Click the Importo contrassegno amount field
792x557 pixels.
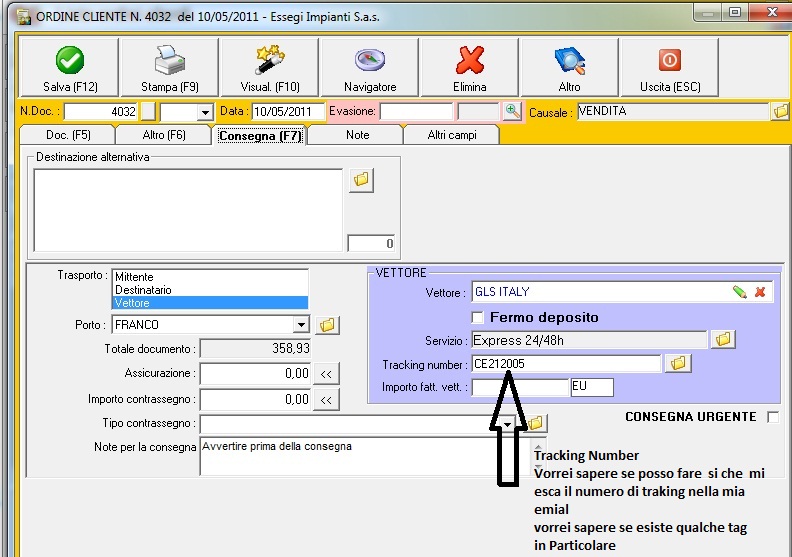point(255,400)
